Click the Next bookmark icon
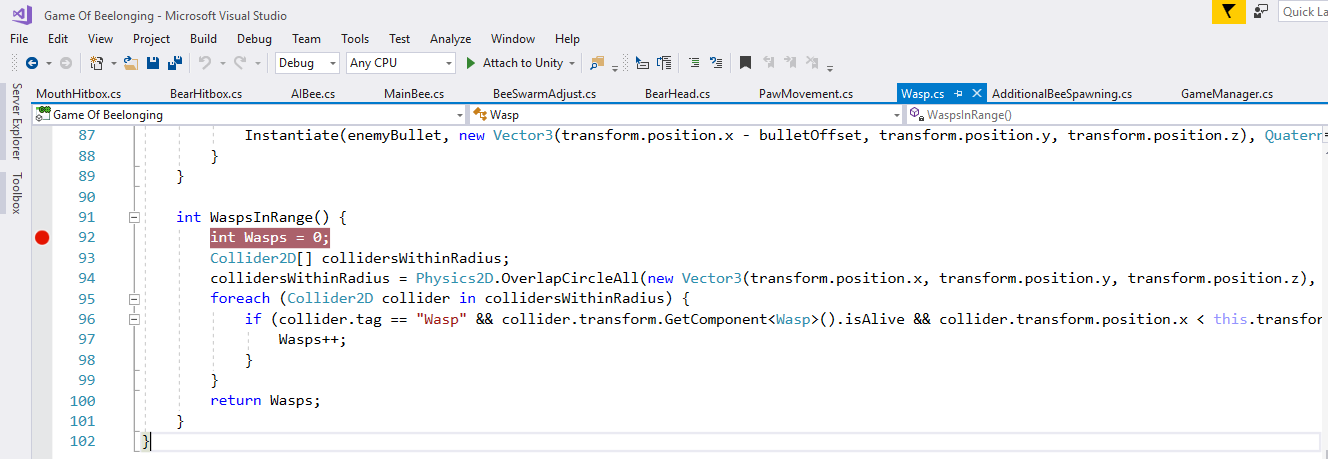1328x459 pixels. [x=791, y=63]
